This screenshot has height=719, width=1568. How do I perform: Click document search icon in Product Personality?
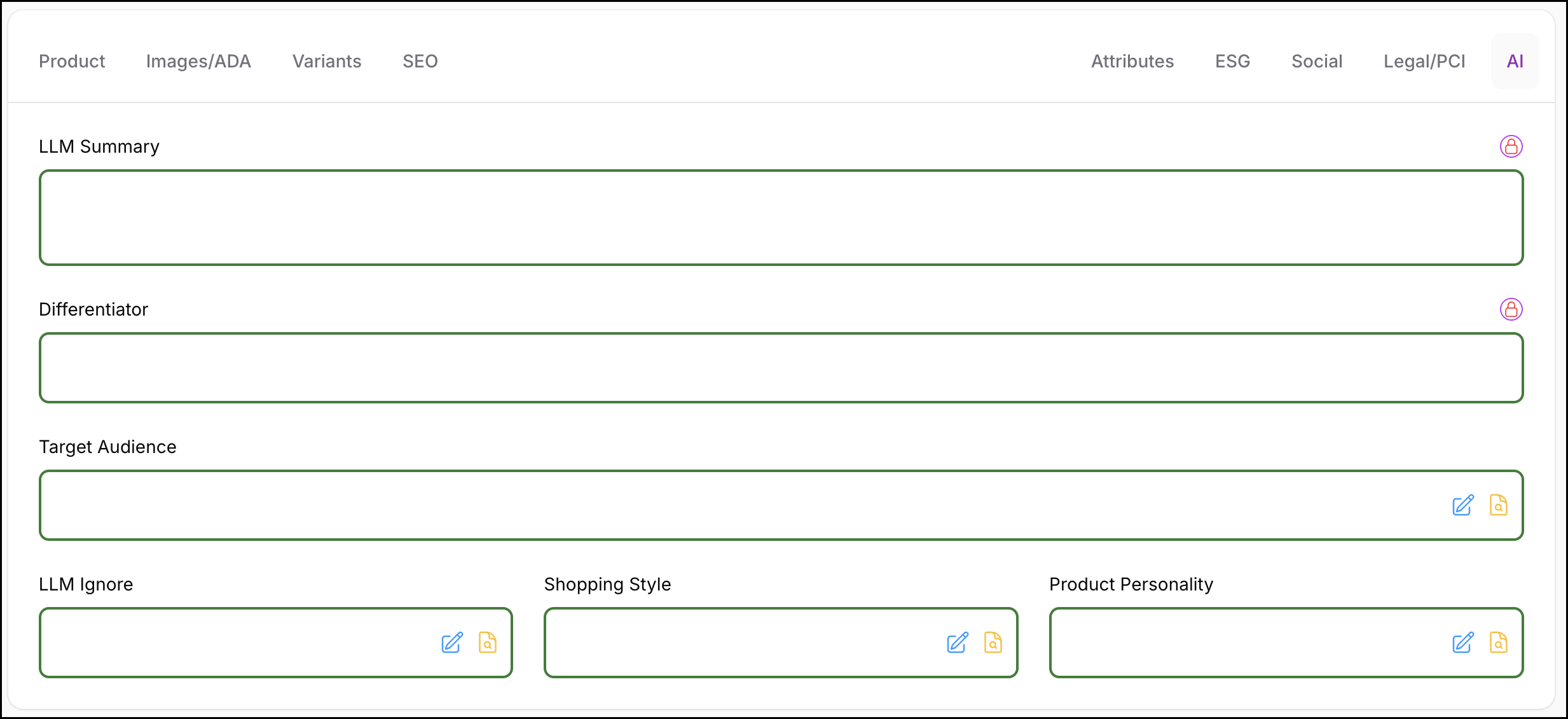pyautogui.click(x=1498, y=643)
